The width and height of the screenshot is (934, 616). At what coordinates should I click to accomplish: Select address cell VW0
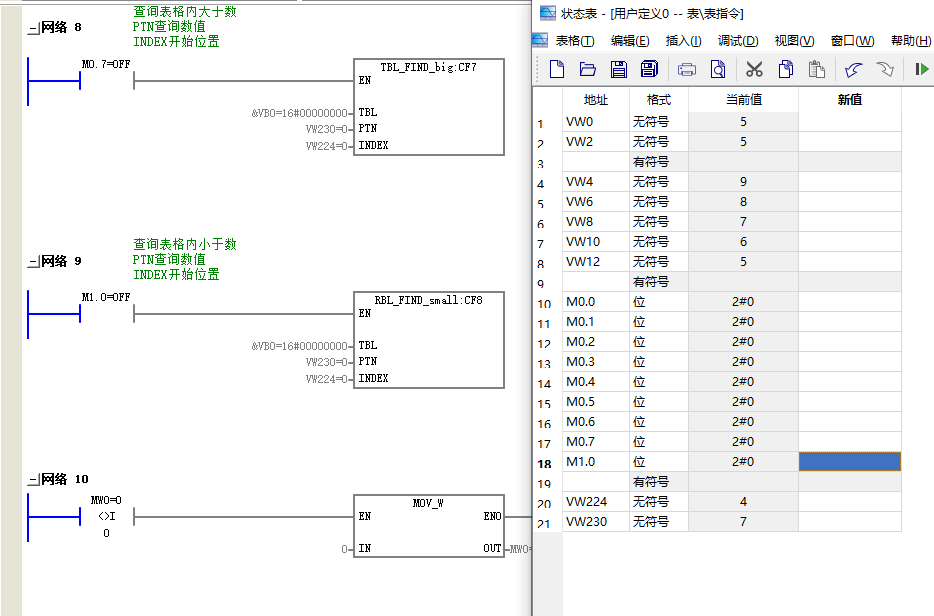[596, 122]
